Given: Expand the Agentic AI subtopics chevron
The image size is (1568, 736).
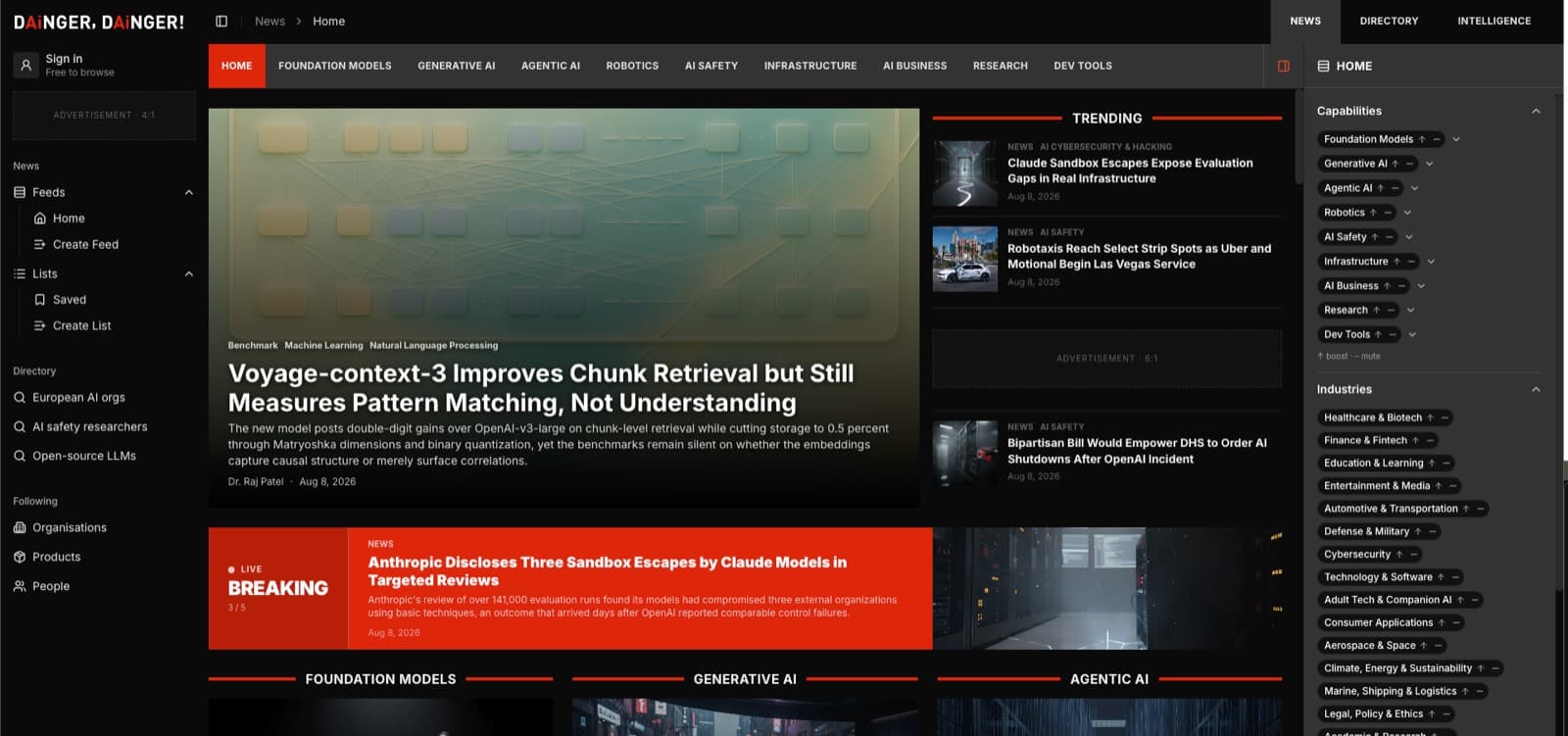Looking at the screenshot, I should coord(1414,188).
